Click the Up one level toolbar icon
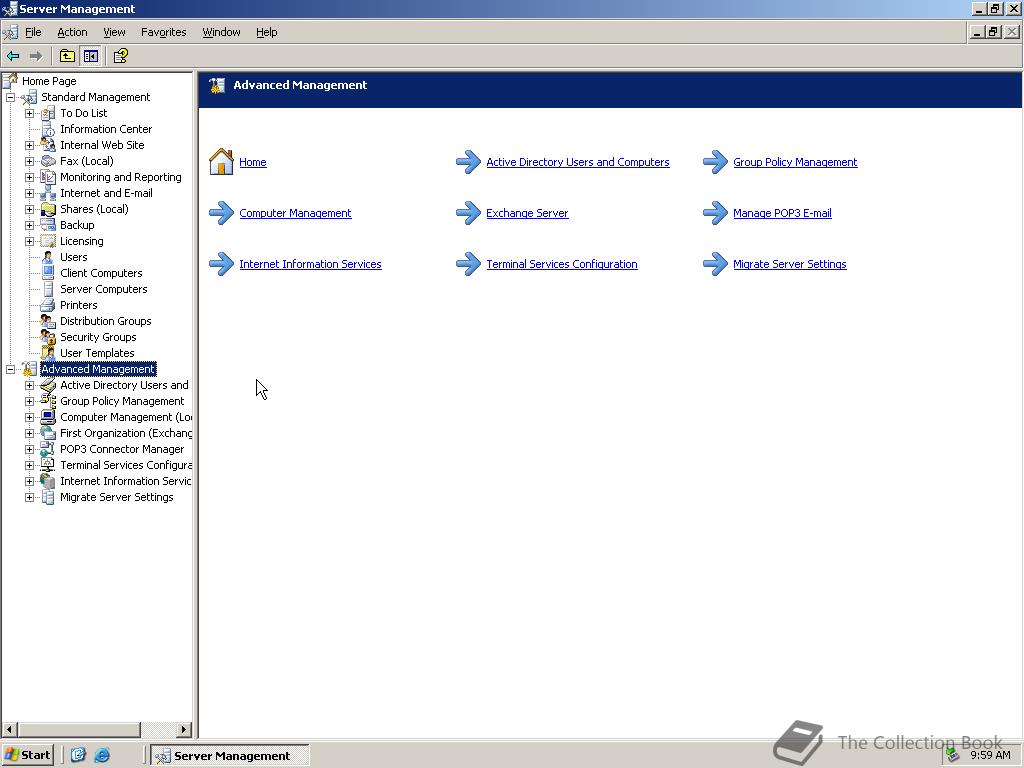Image resolution: width=1024 pixels, height=768 pixels. point(67,56)
